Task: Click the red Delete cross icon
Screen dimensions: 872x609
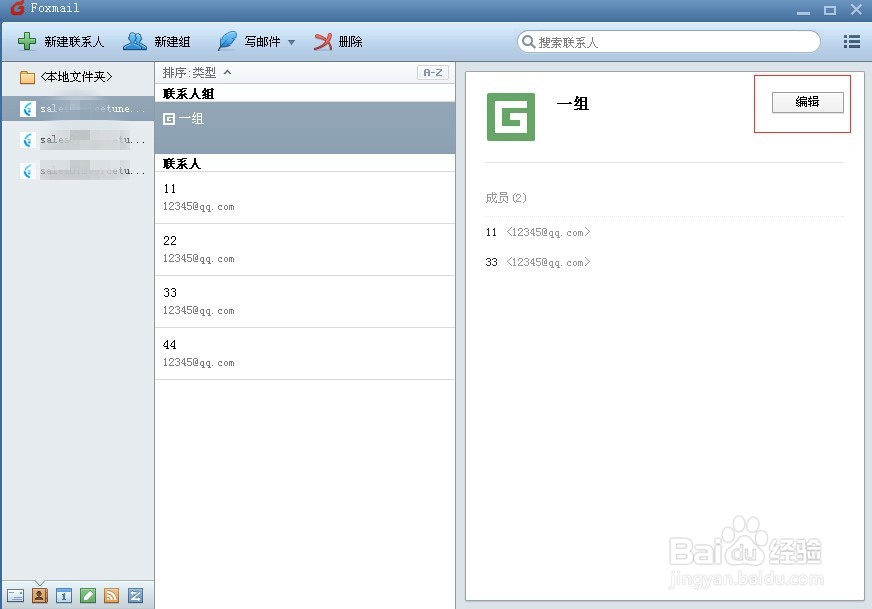Action: (x=322, y=41)
